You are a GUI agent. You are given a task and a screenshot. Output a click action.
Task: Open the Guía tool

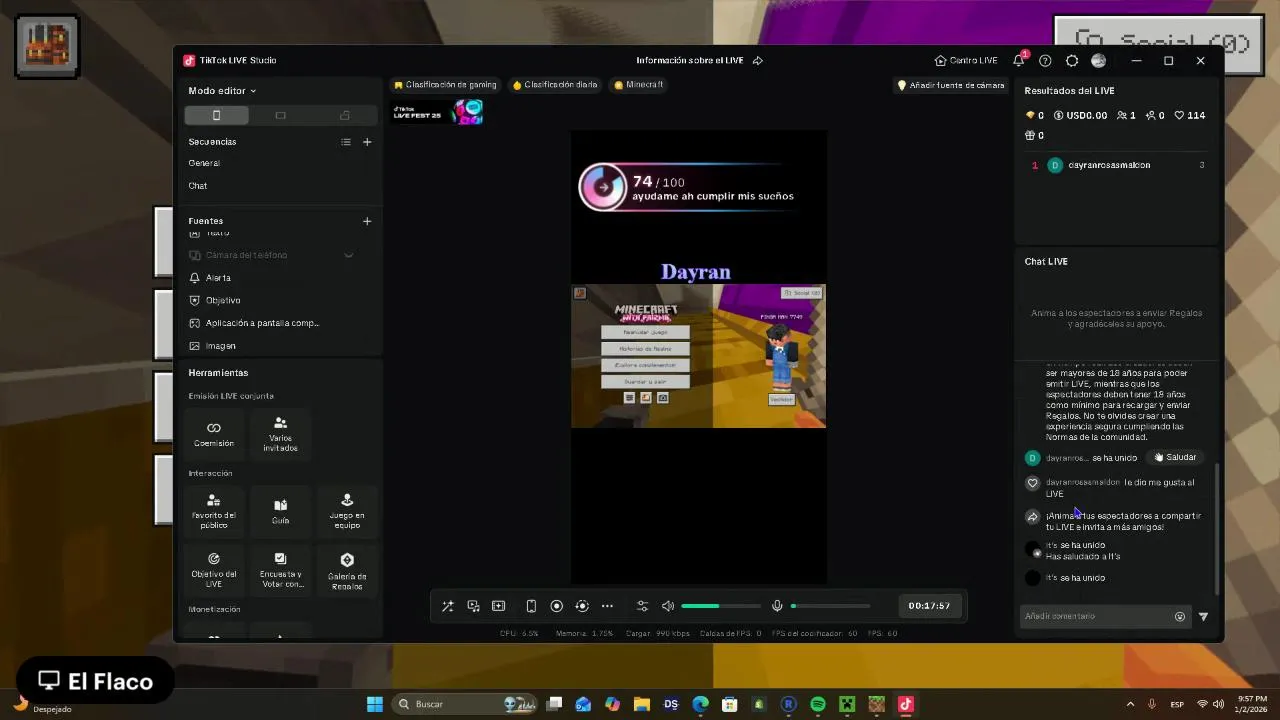pyautogui.click(x=280, y=511)
